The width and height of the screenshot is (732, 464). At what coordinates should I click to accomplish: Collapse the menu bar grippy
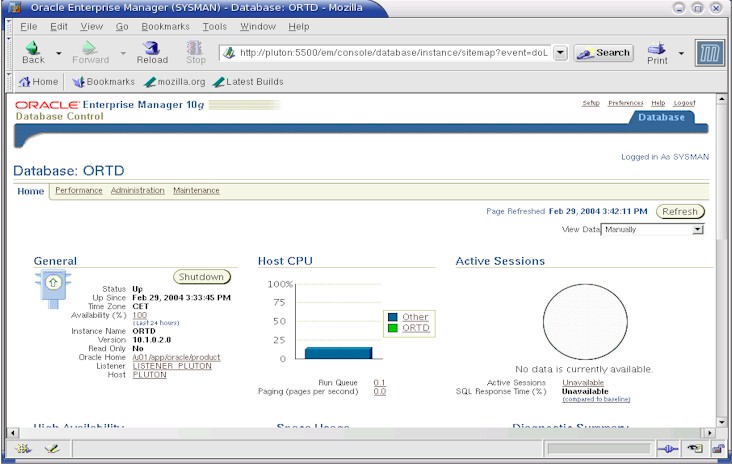pyautogui.click(x=8, y=27)
